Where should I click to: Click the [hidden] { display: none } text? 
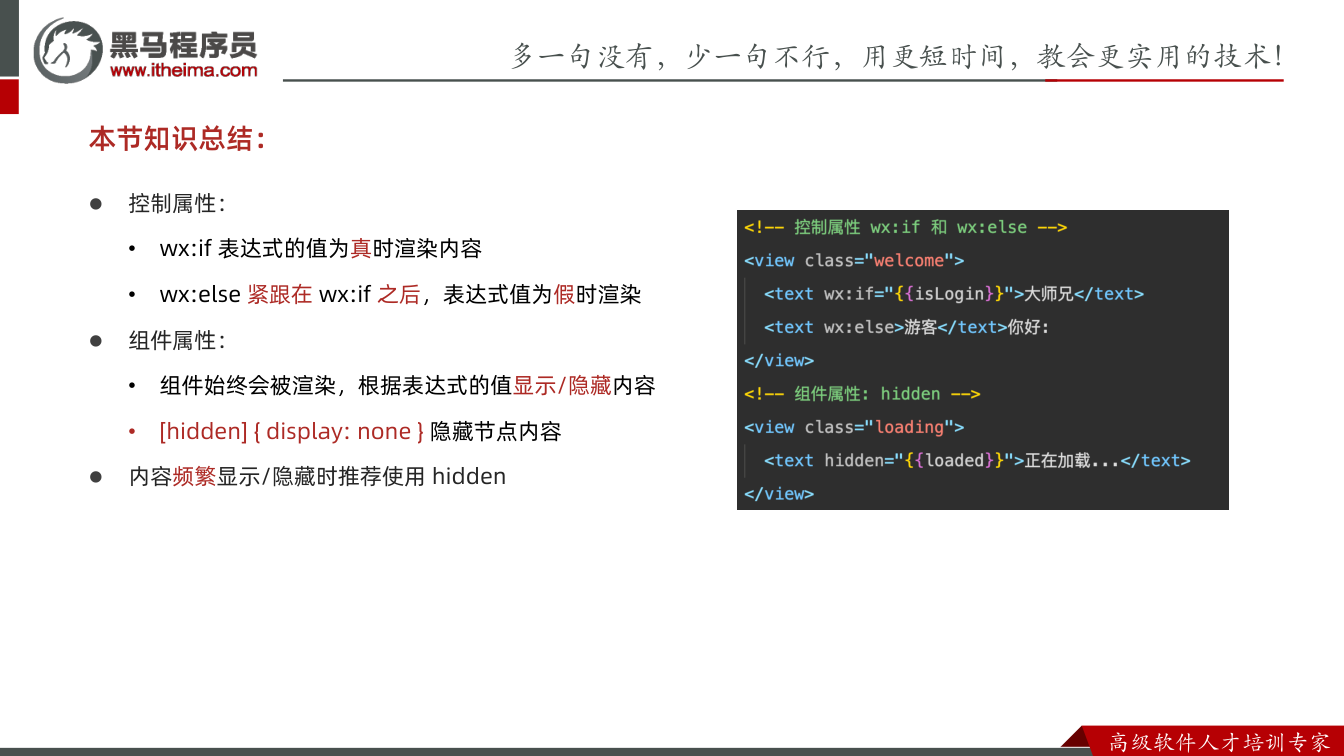pos(292,431)
